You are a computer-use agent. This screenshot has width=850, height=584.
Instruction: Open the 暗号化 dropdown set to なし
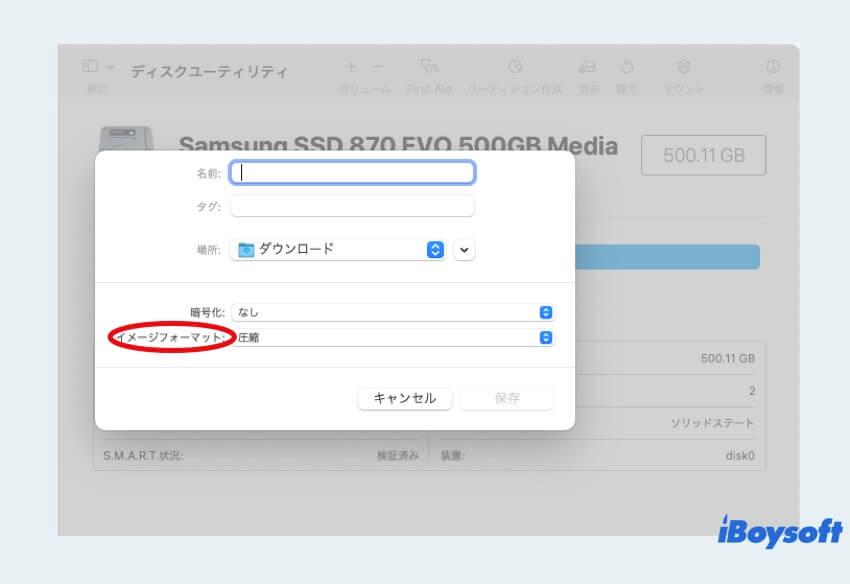545,312
